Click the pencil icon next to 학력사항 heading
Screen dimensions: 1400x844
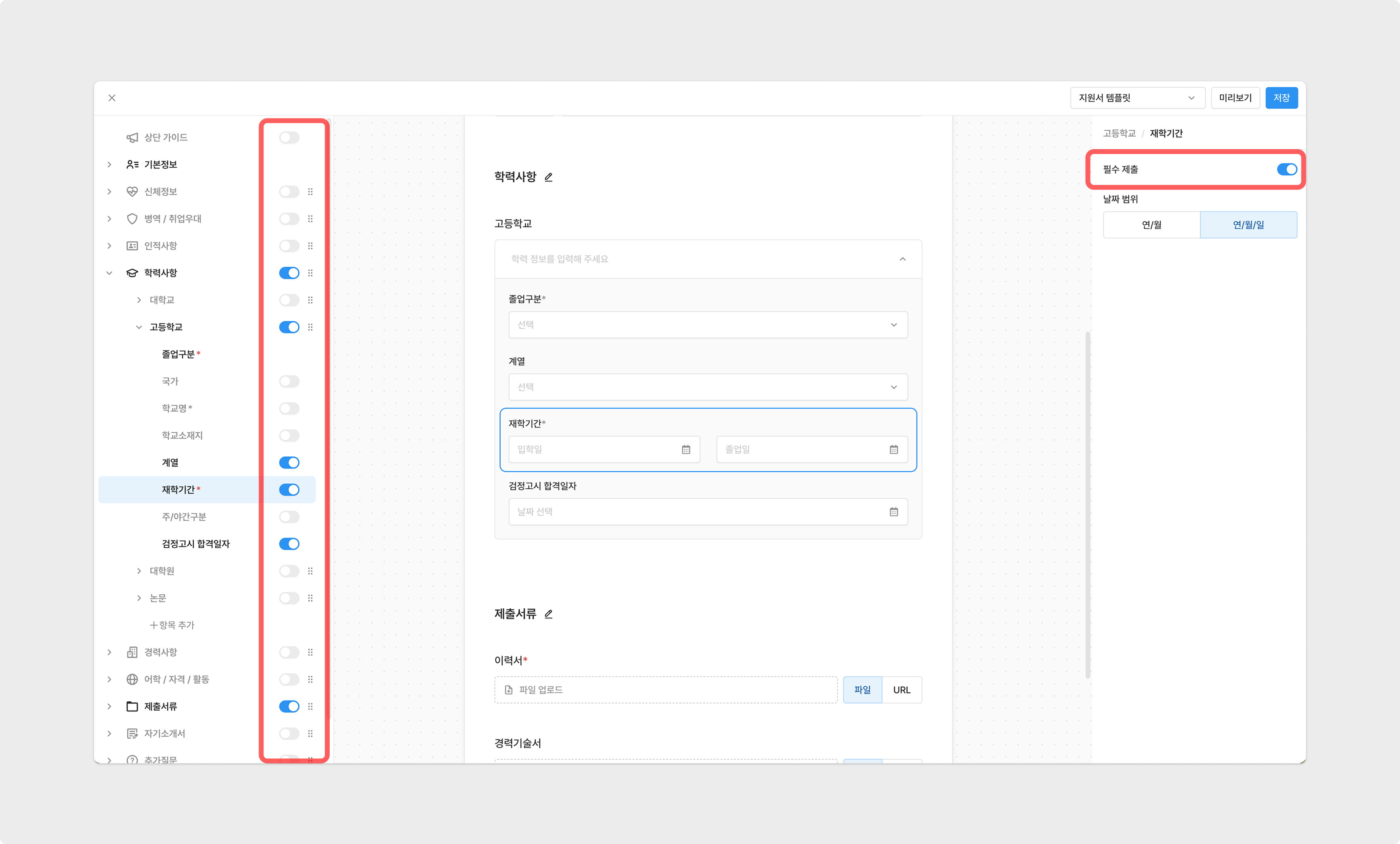pos(548,177)
